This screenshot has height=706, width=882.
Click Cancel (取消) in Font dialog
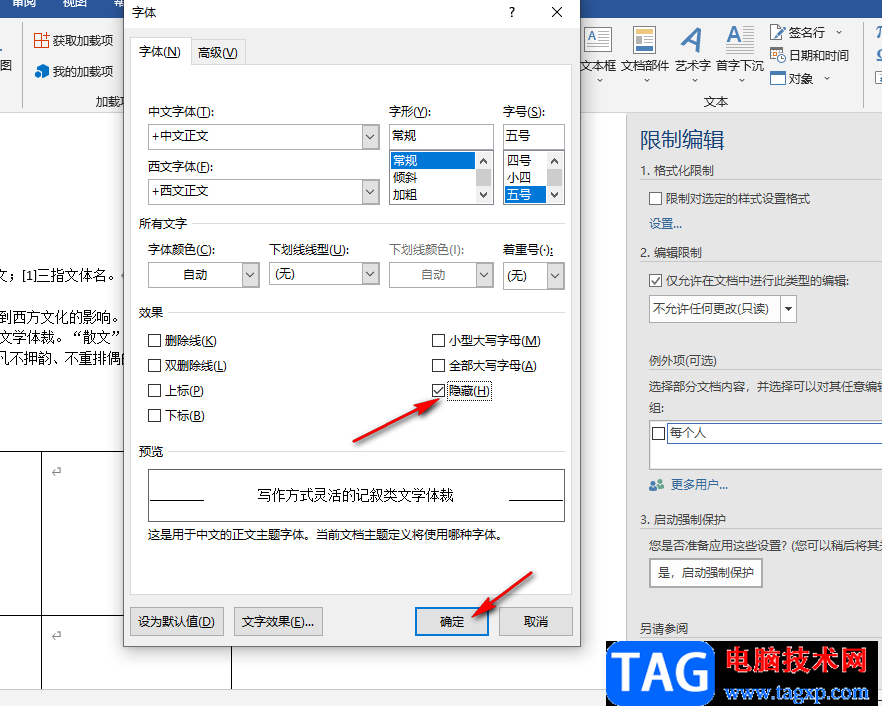pyautogui.click(x=536, y=622)
